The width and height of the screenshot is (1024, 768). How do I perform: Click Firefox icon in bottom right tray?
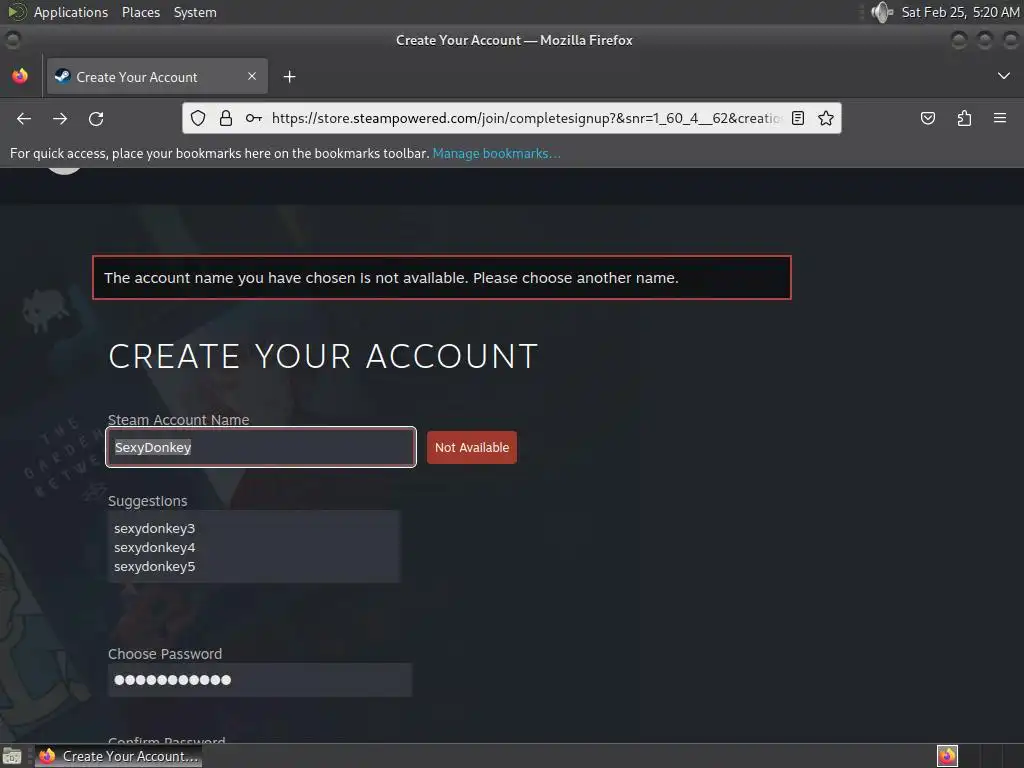click(x=947, y=756)
